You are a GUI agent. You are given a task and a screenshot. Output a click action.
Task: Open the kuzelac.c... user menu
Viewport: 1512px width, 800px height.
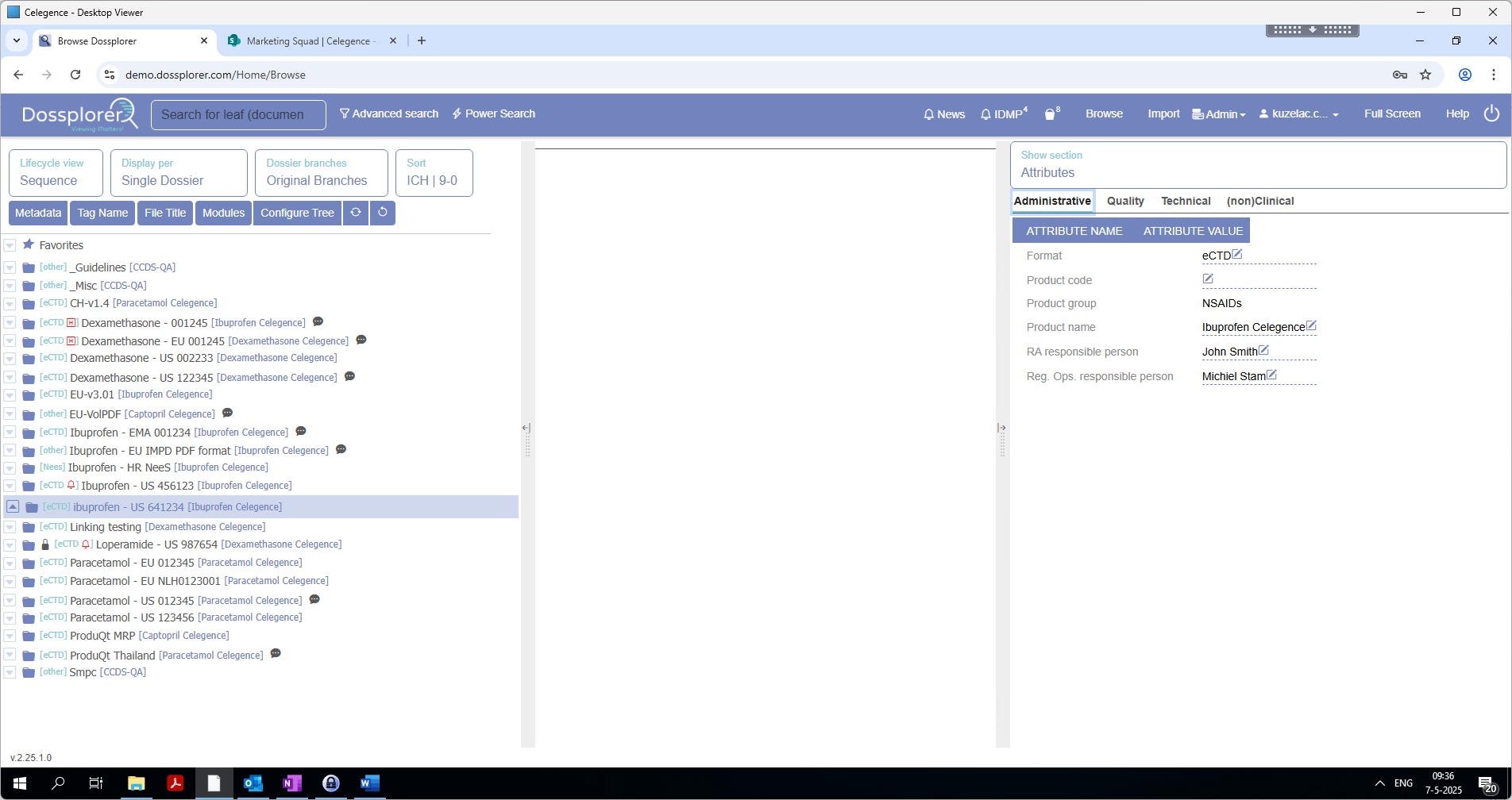[1298, 114]
